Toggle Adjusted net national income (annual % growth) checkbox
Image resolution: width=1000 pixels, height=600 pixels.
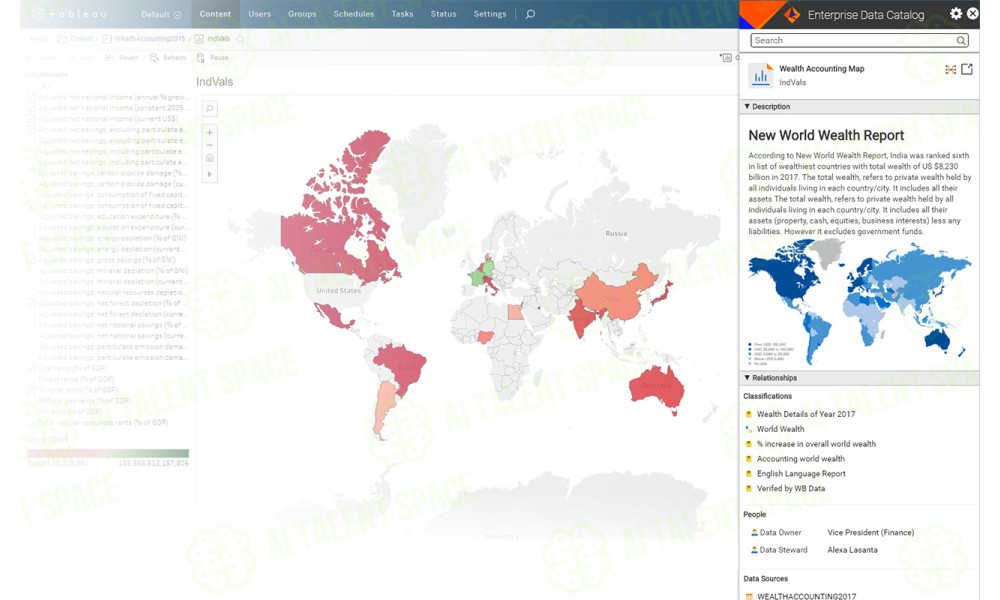(x=31, y=97)
